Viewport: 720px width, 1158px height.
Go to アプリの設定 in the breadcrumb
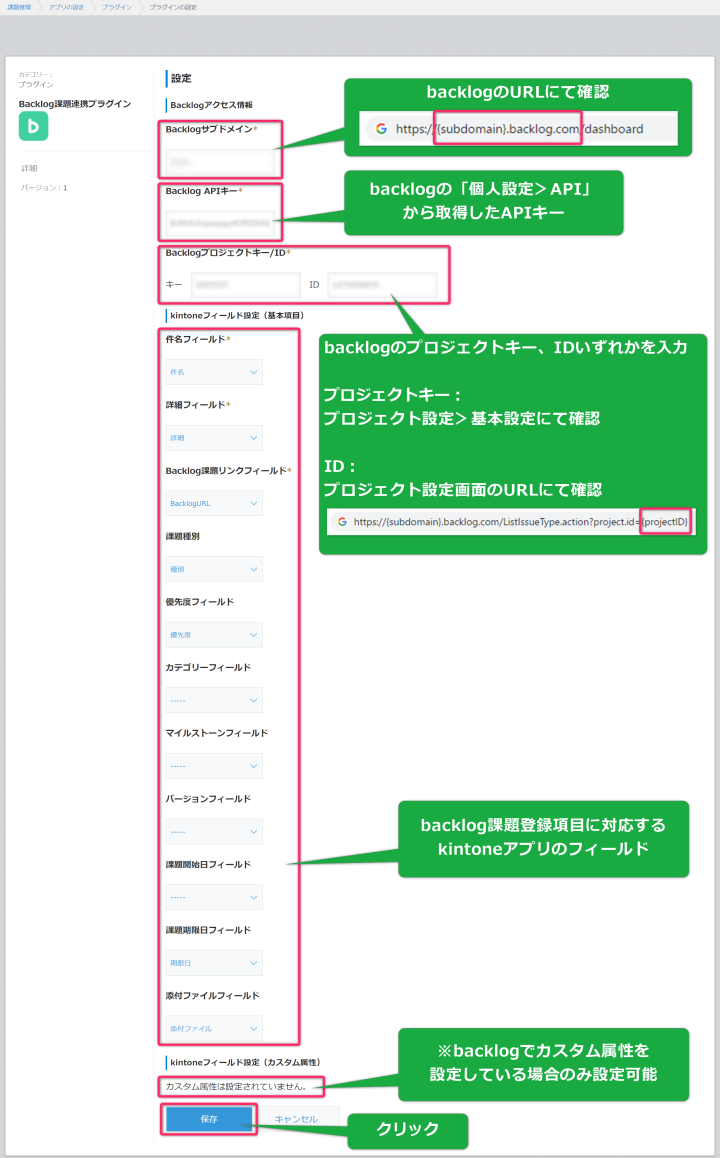66,7
